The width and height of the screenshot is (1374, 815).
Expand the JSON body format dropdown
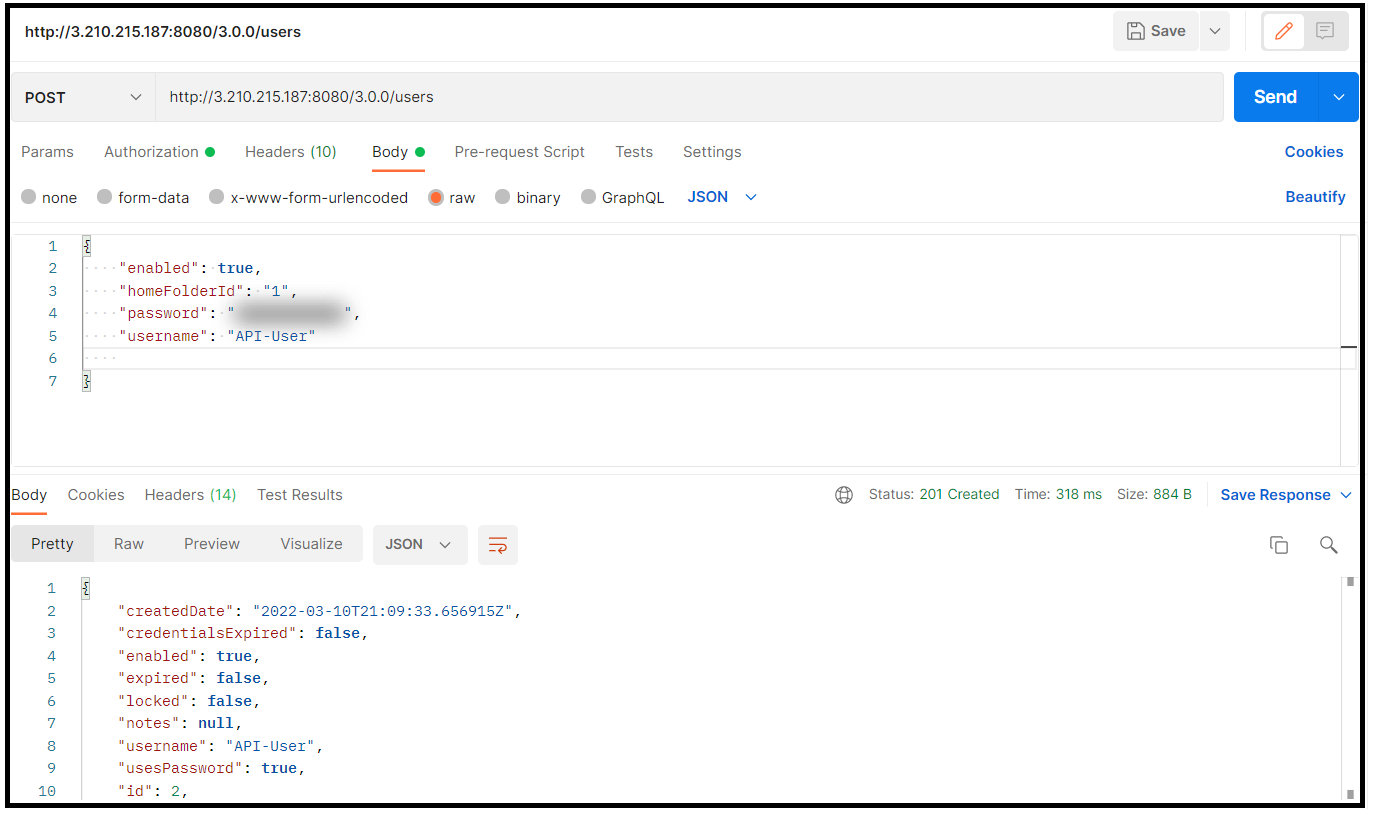722,197
